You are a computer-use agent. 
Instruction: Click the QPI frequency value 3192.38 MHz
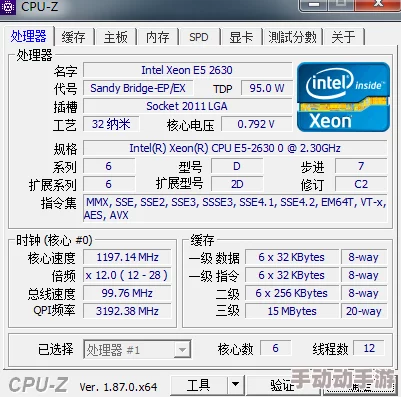[127, 311]
